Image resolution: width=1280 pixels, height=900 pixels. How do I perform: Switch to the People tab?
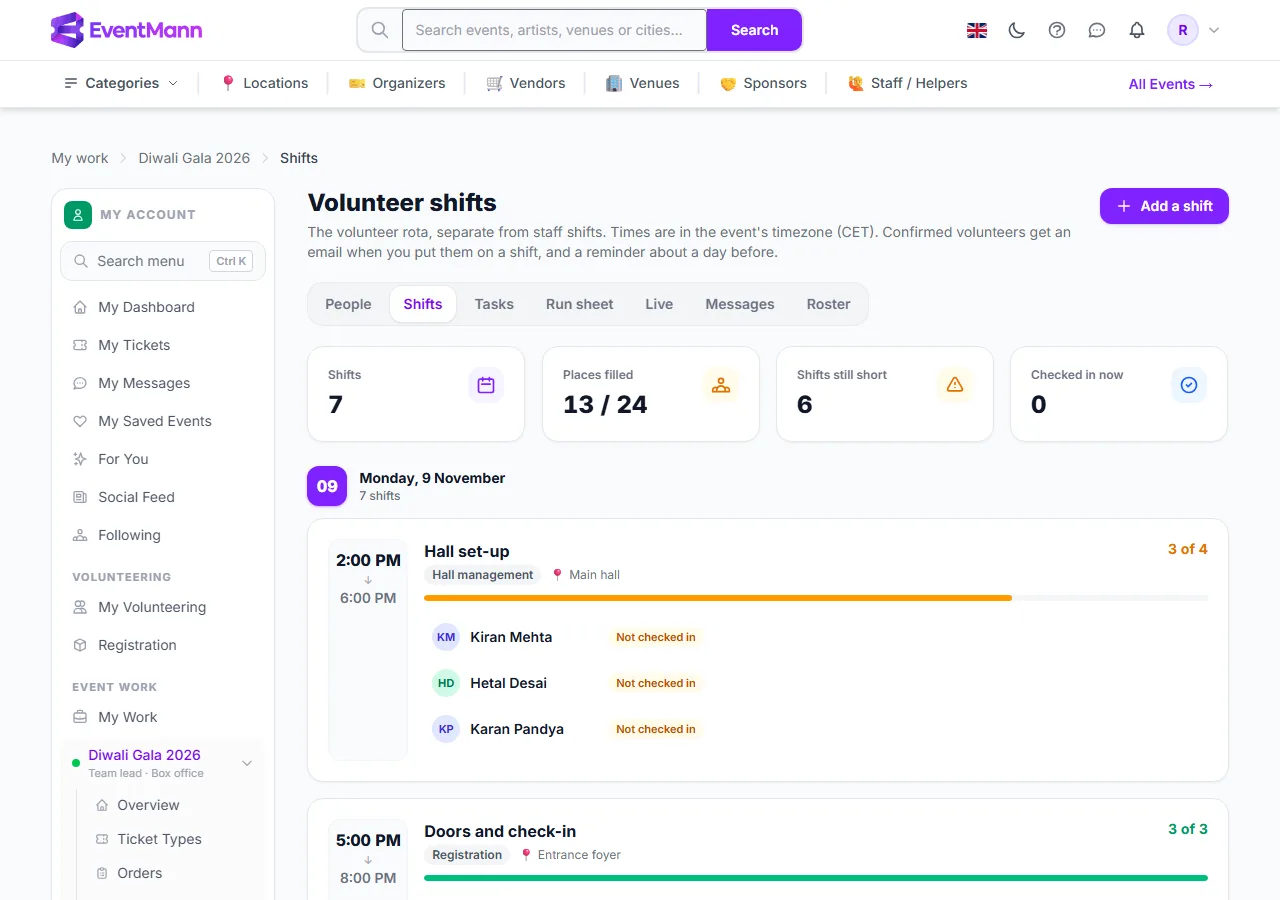[348, 304]
